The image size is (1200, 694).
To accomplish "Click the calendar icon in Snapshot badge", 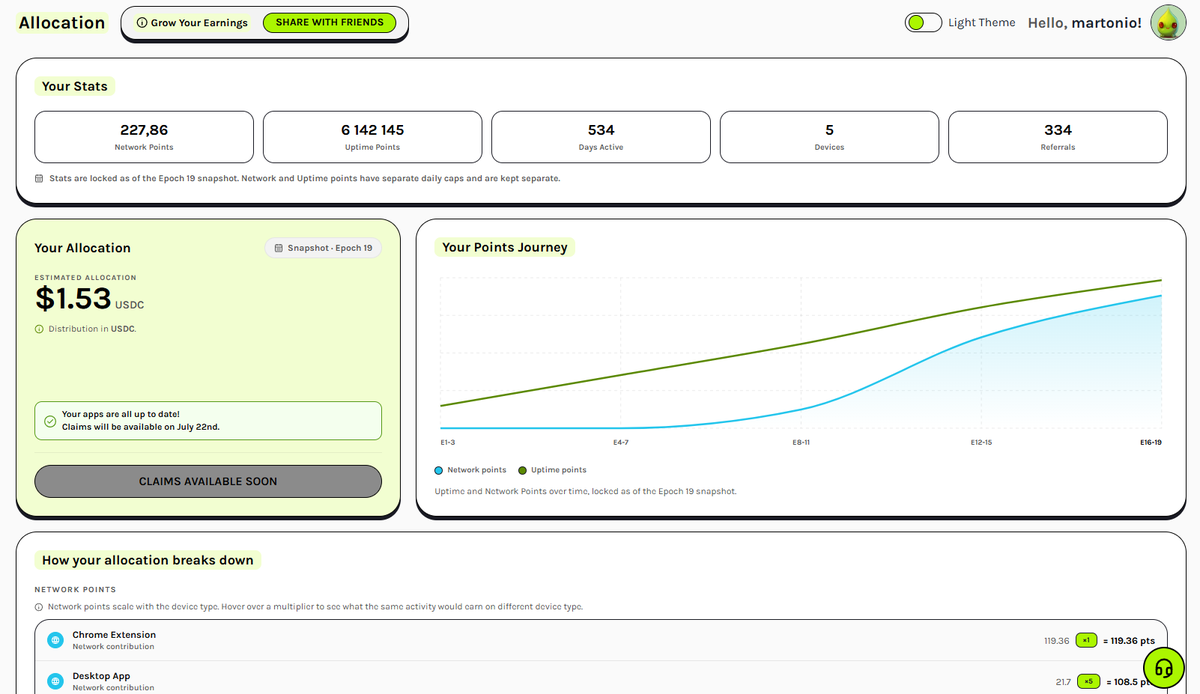I will pyautogui.click(x=278, y=248).
